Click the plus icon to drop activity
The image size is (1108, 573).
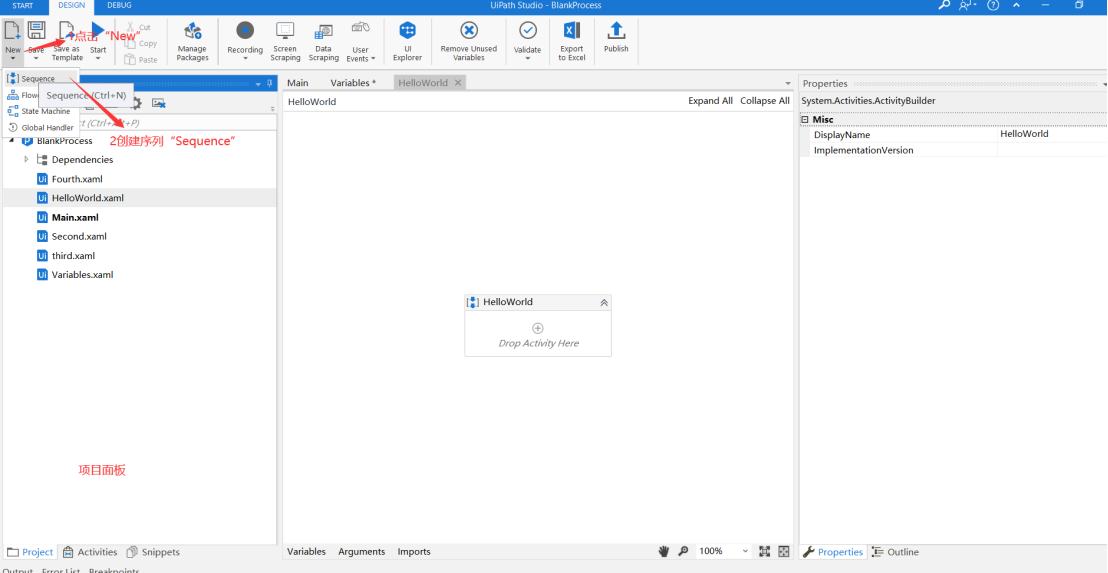538,328
